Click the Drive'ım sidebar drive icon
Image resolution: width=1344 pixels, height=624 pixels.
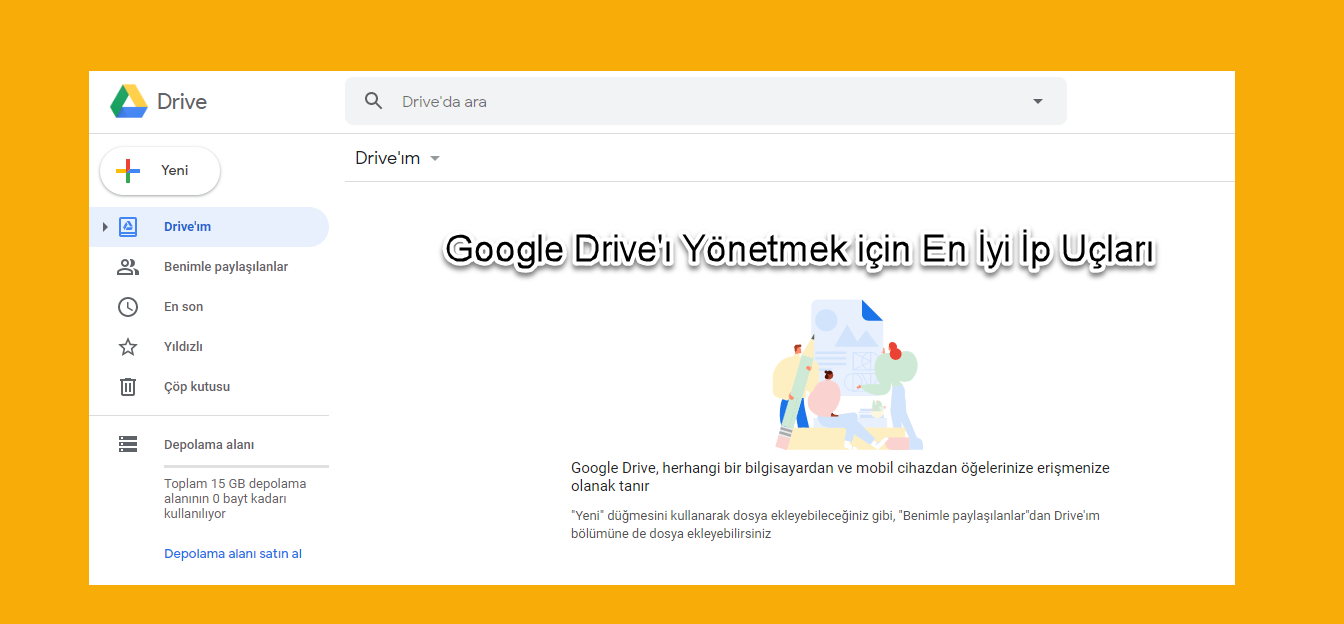point(128,227)
